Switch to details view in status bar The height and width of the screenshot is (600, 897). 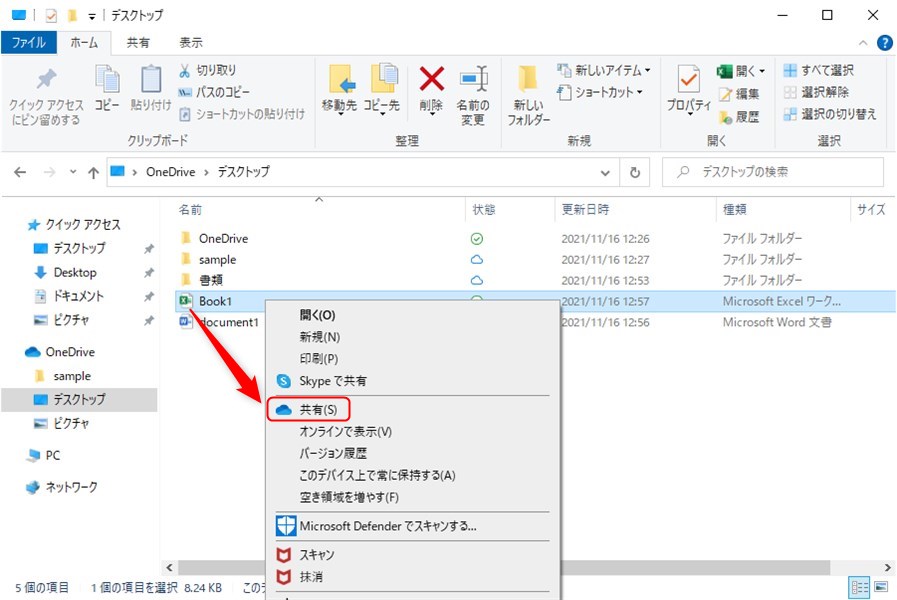point(859,587)
